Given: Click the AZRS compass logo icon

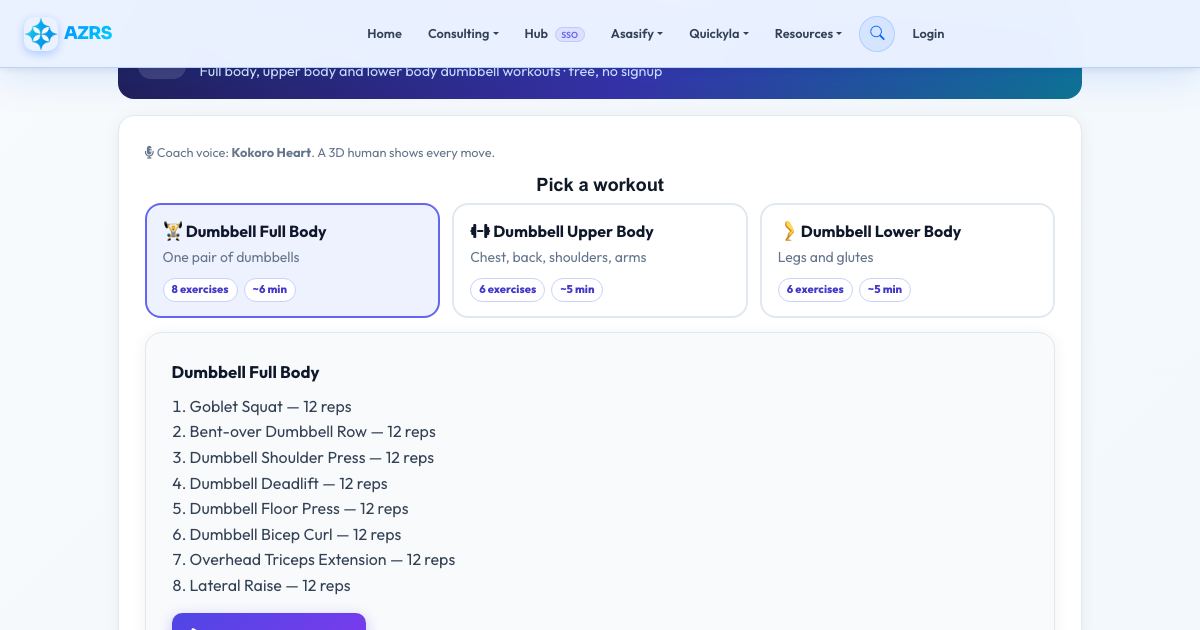Looking at the screenshot, I should pyautogui.click(x=41, y=34).
